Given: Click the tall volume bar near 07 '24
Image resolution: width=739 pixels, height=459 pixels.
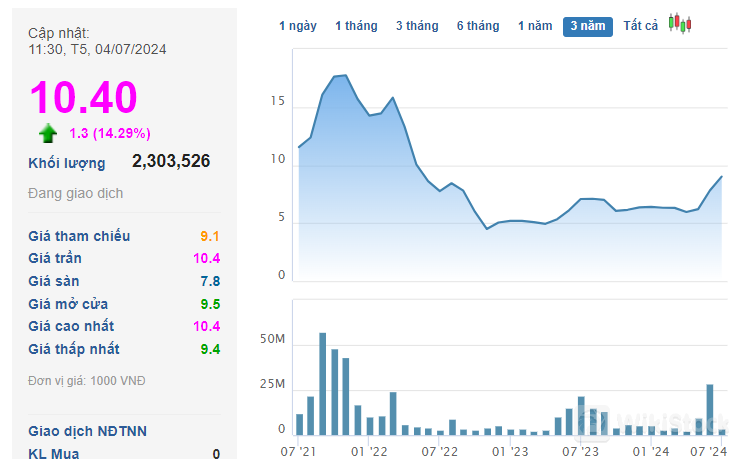Looking at the screenshot, I should pos(709,409).
